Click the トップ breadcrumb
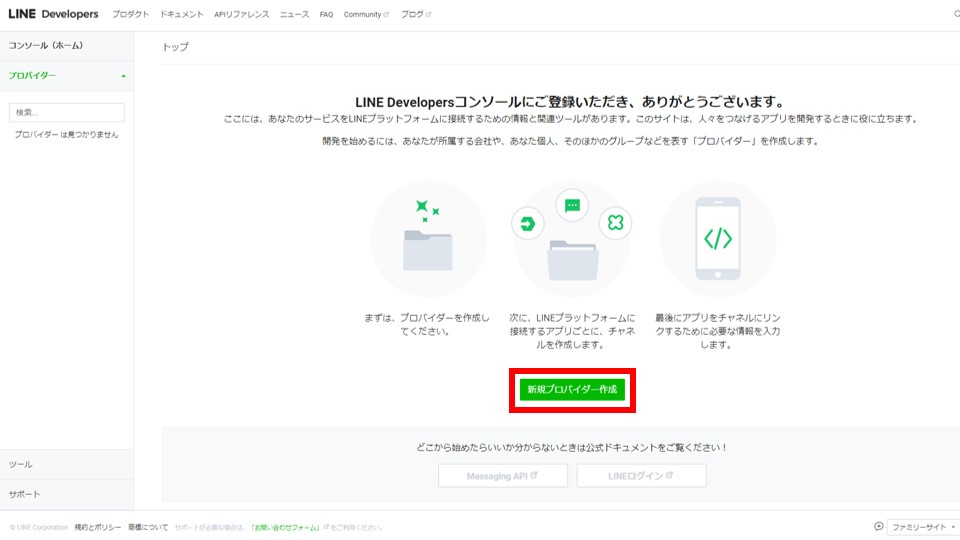 click(175, 47)
